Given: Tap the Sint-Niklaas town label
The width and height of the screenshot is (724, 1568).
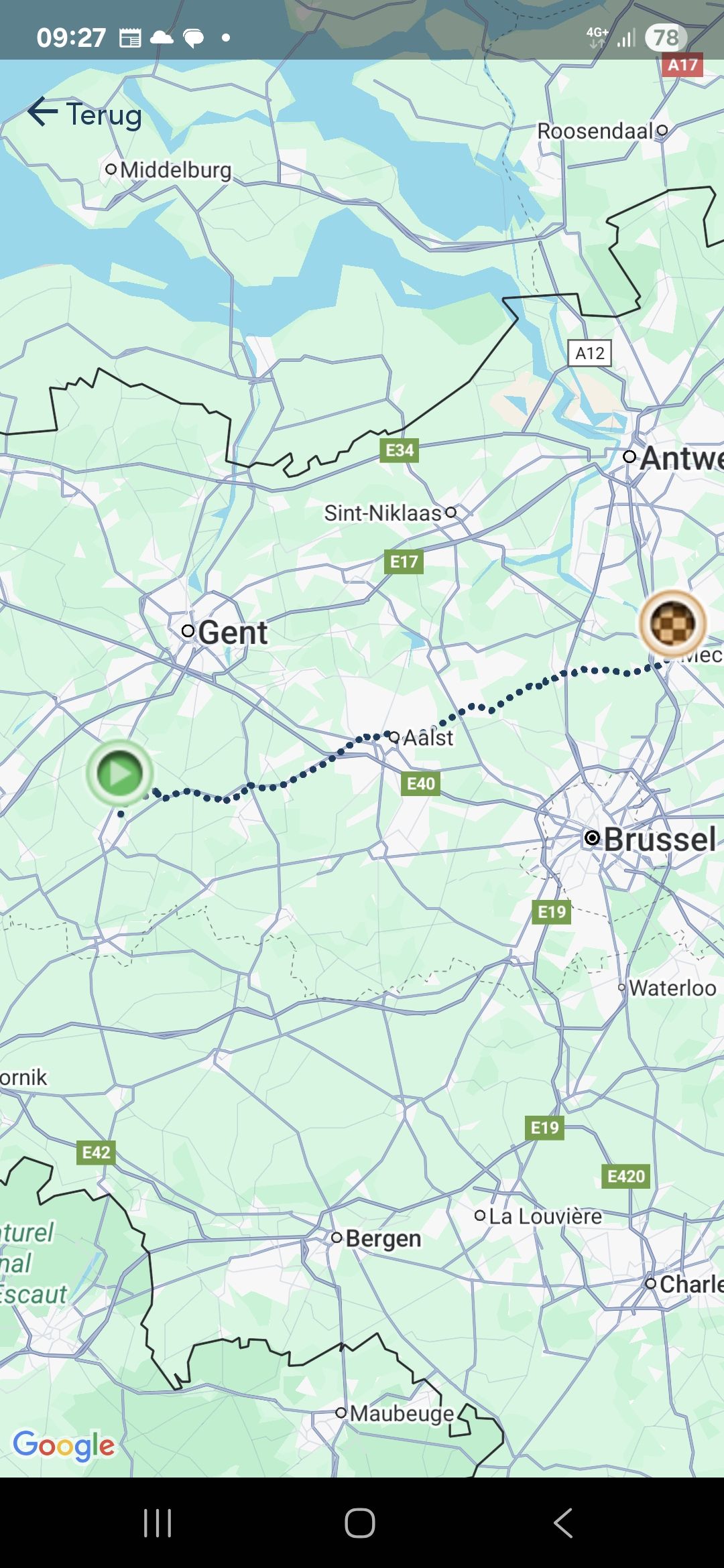Looking at the screenshot, I should [x=383, y=513].
